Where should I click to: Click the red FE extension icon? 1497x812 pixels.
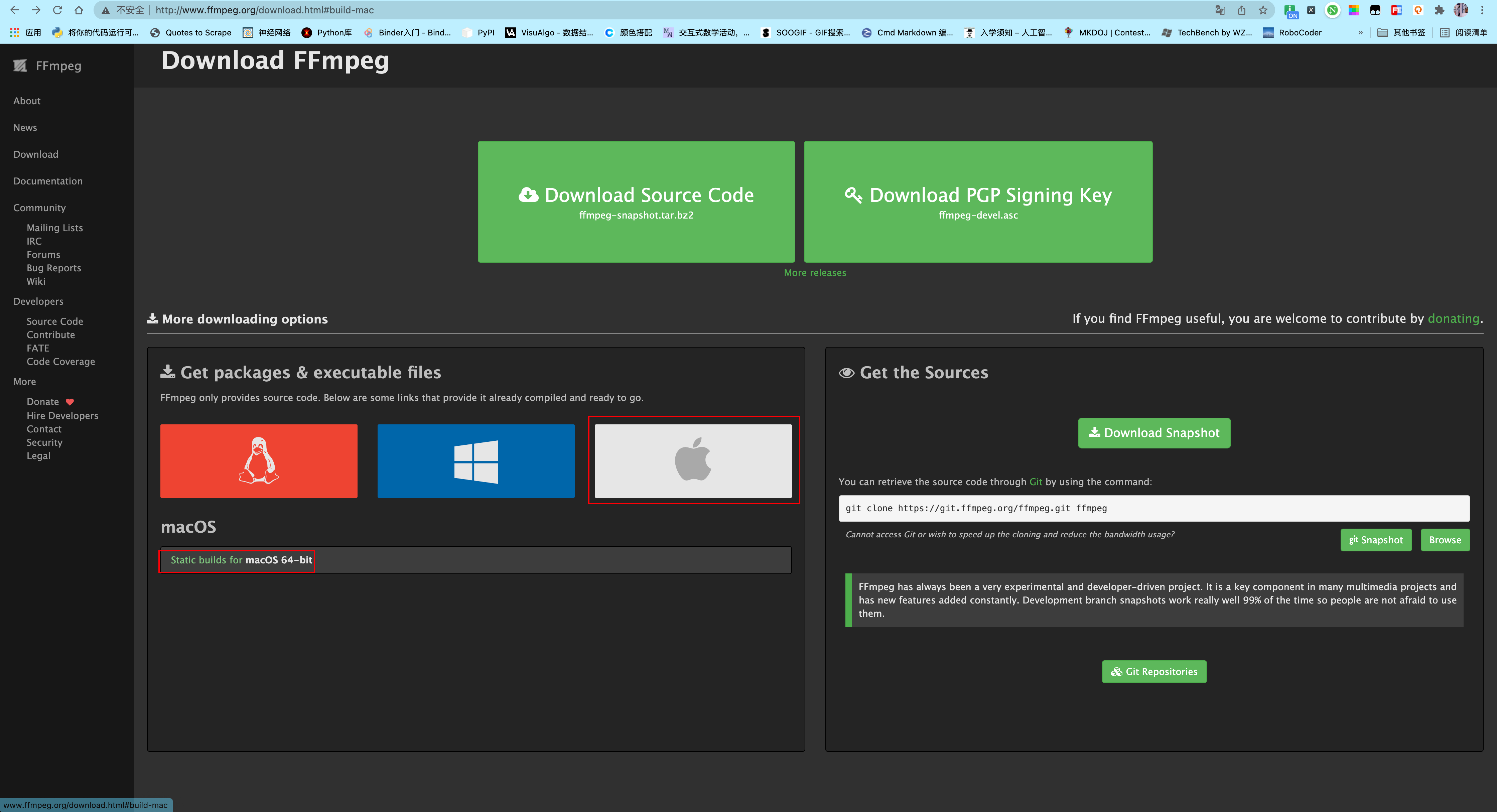[1396, 10]
